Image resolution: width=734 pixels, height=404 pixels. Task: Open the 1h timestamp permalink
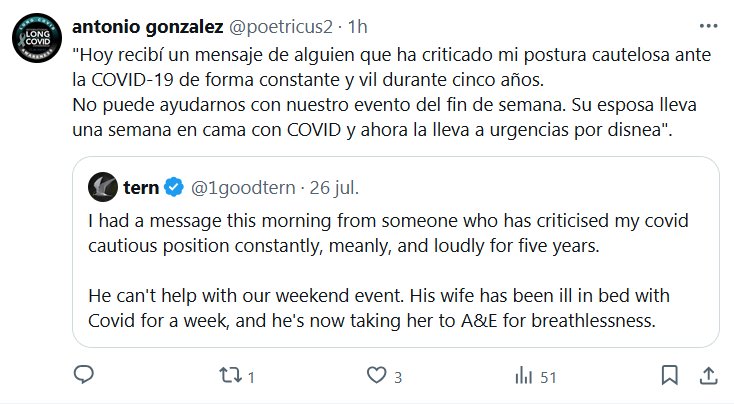[x=355, y=22]
